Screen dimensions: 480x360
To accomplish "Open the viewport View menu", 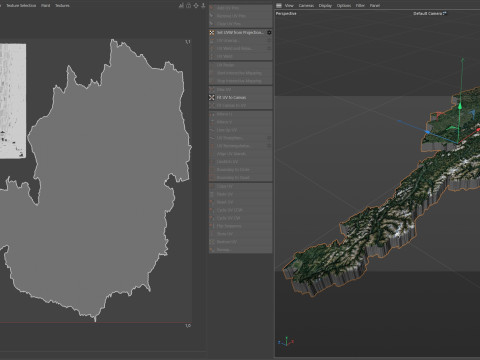I will (289, 6).
